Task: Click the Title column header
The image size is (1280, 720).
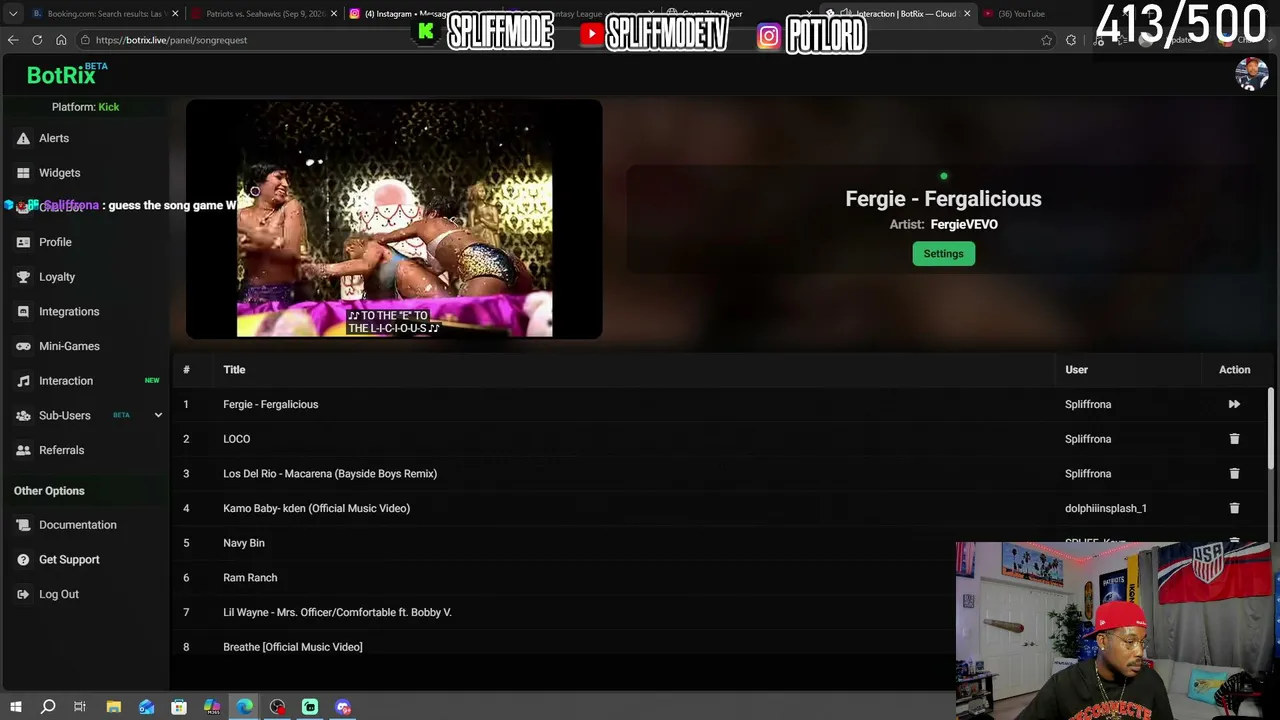Action: 234,370
